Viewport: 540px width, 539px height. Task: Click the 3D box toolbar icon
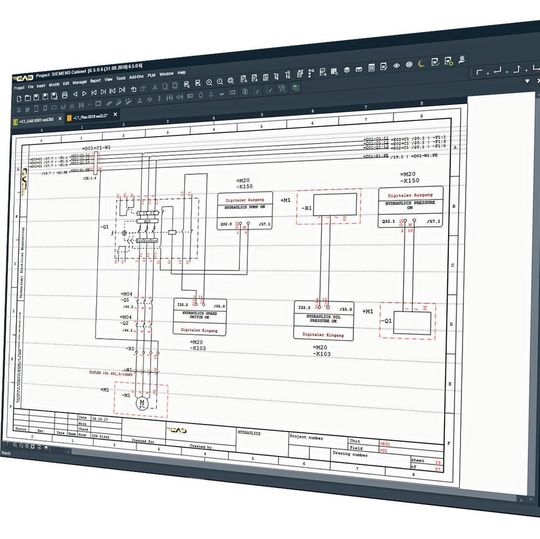coord(347,70)
